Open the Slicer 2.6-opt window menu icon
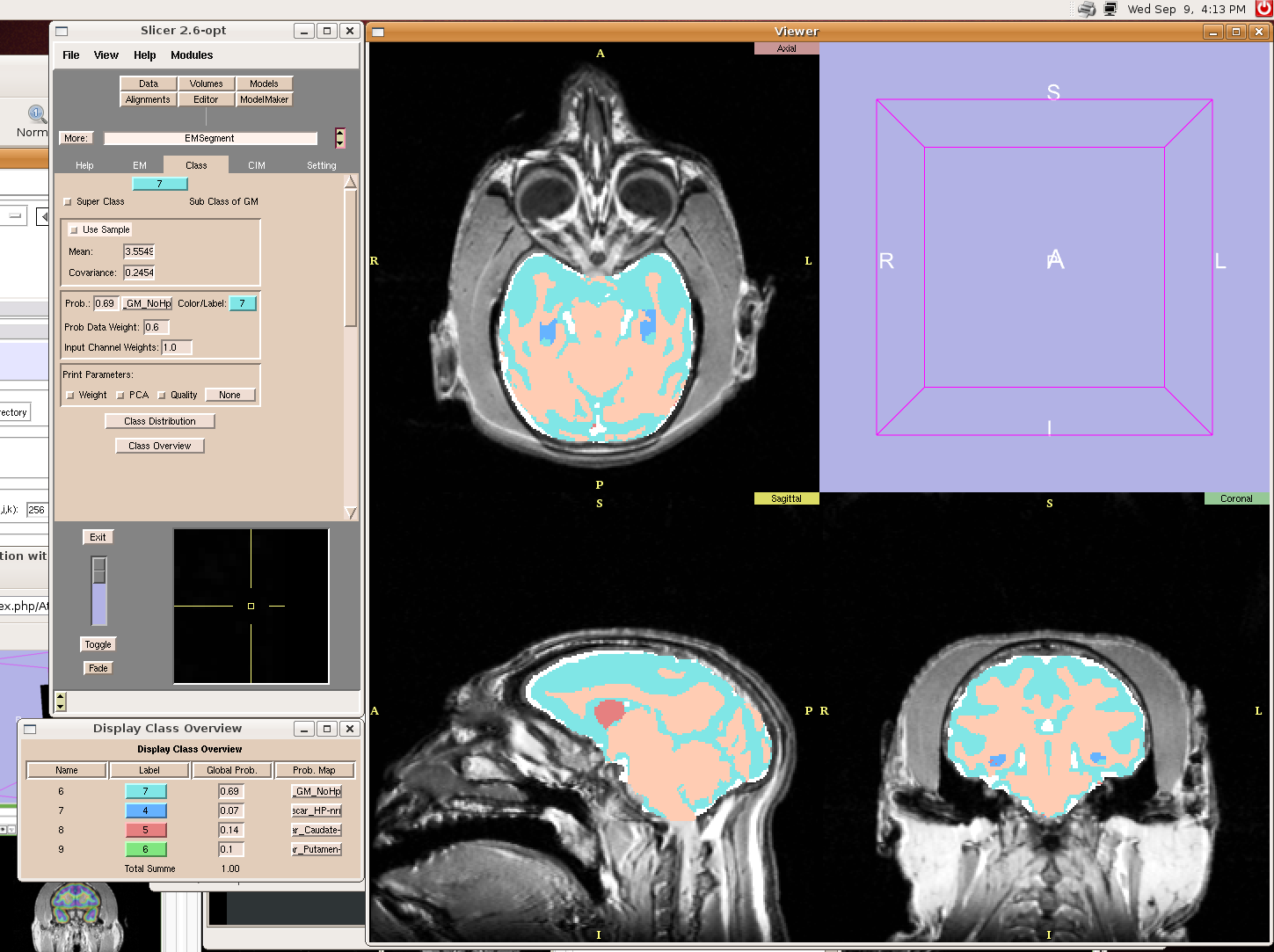The image size is (1274, 952). (x=62, y=31)
